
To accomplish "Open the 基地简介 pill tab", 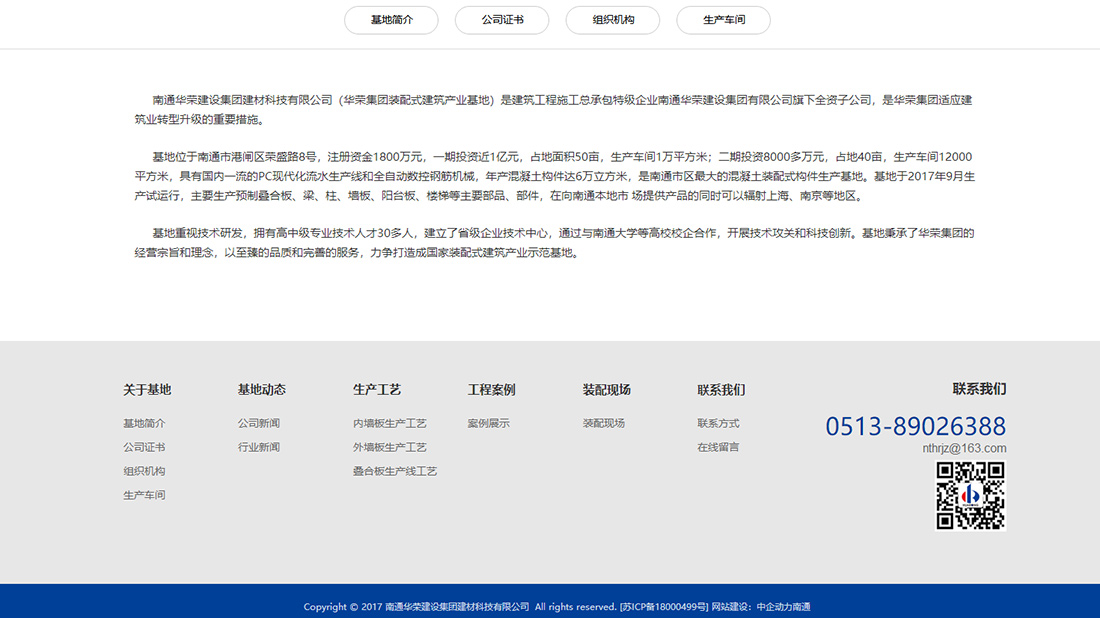I will pyautogui.click(x=391, y=20).
